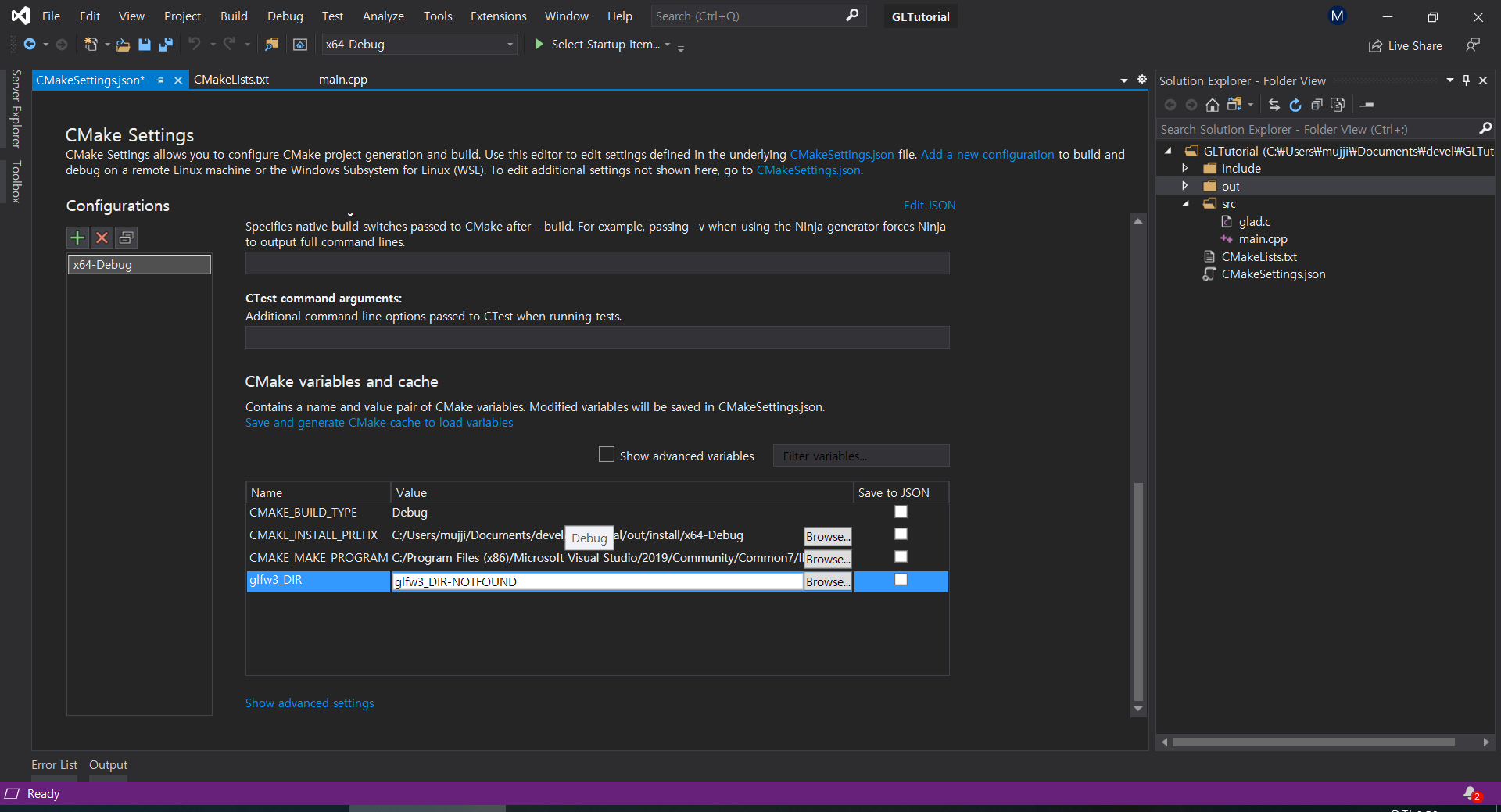Expand the include folder
Image resolution: width=1501 pixels, height=812 pixels.
coord(1185,168)
